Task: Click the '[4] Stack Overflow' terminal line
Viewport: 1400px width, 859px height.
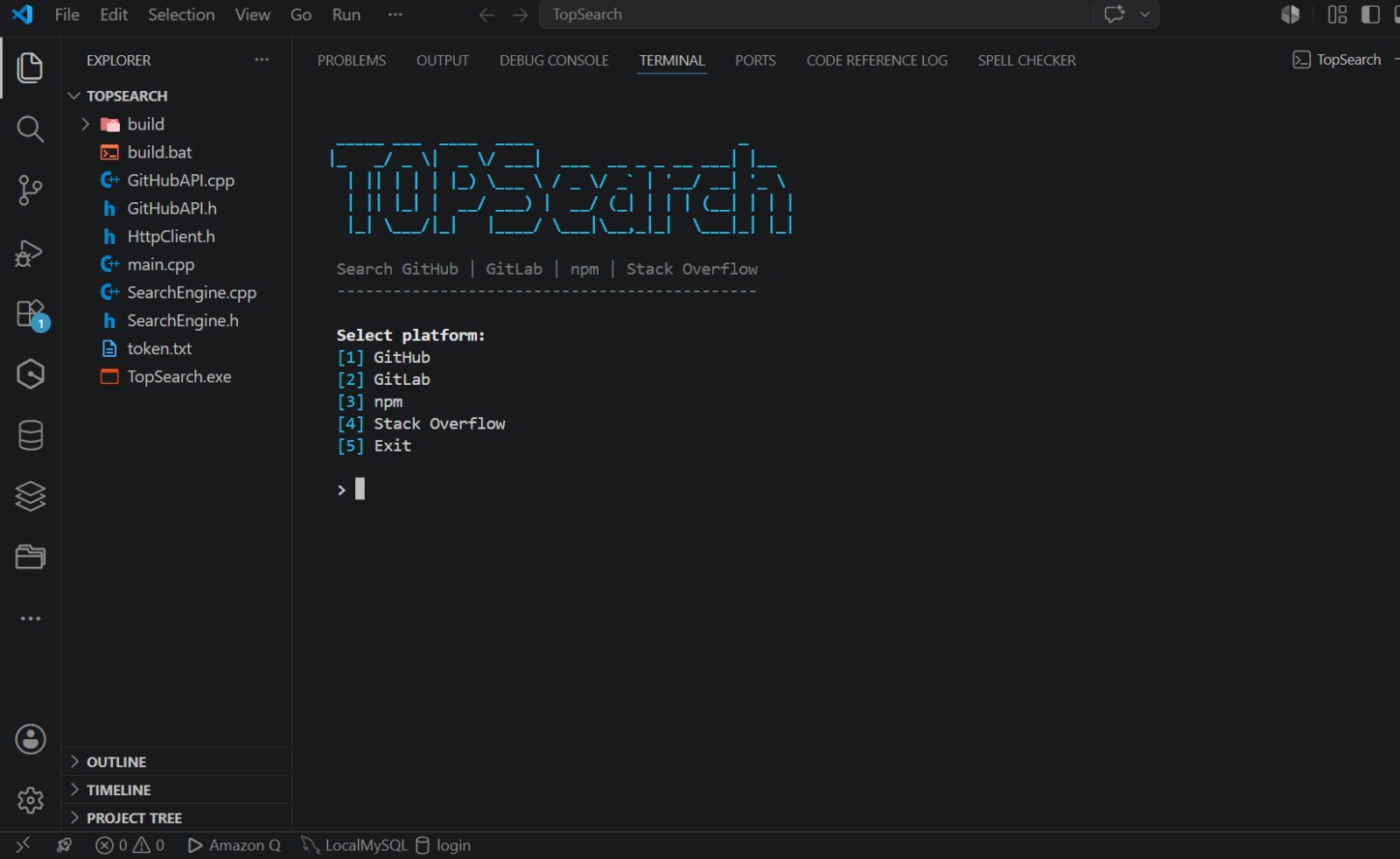Action: 421,423
